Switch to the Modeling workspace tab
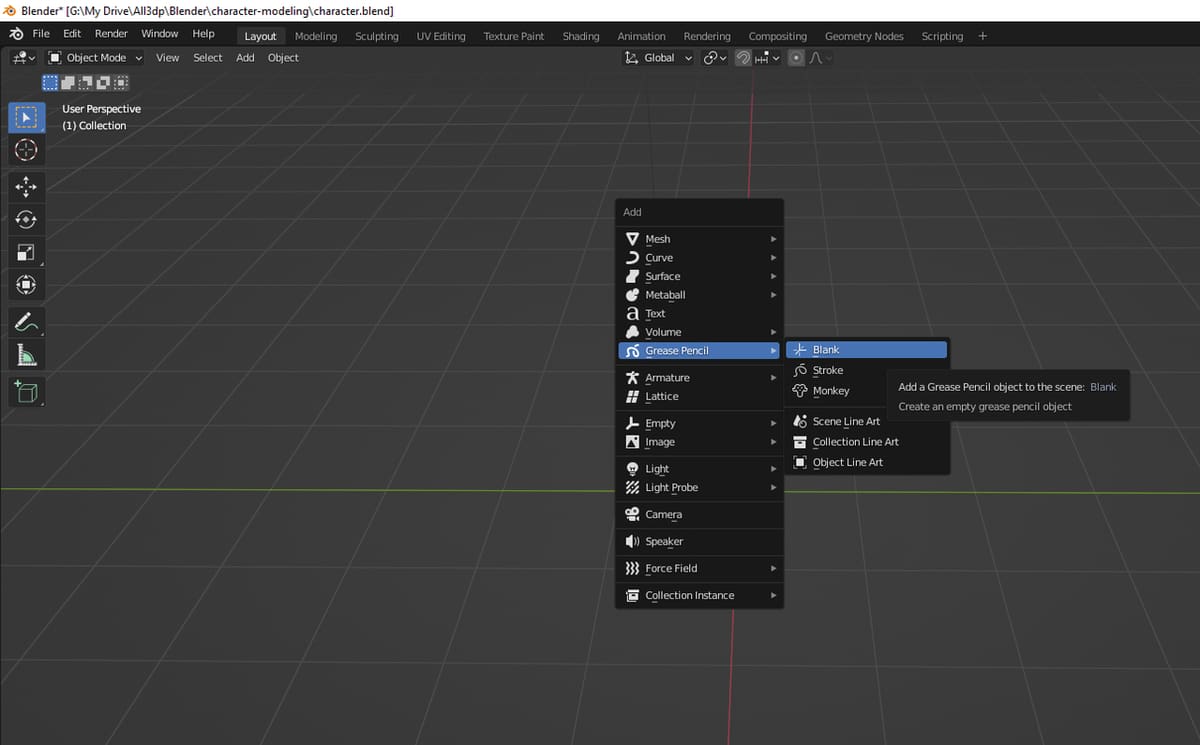The width and height of the screenshot is (1200, 745). 316,36
